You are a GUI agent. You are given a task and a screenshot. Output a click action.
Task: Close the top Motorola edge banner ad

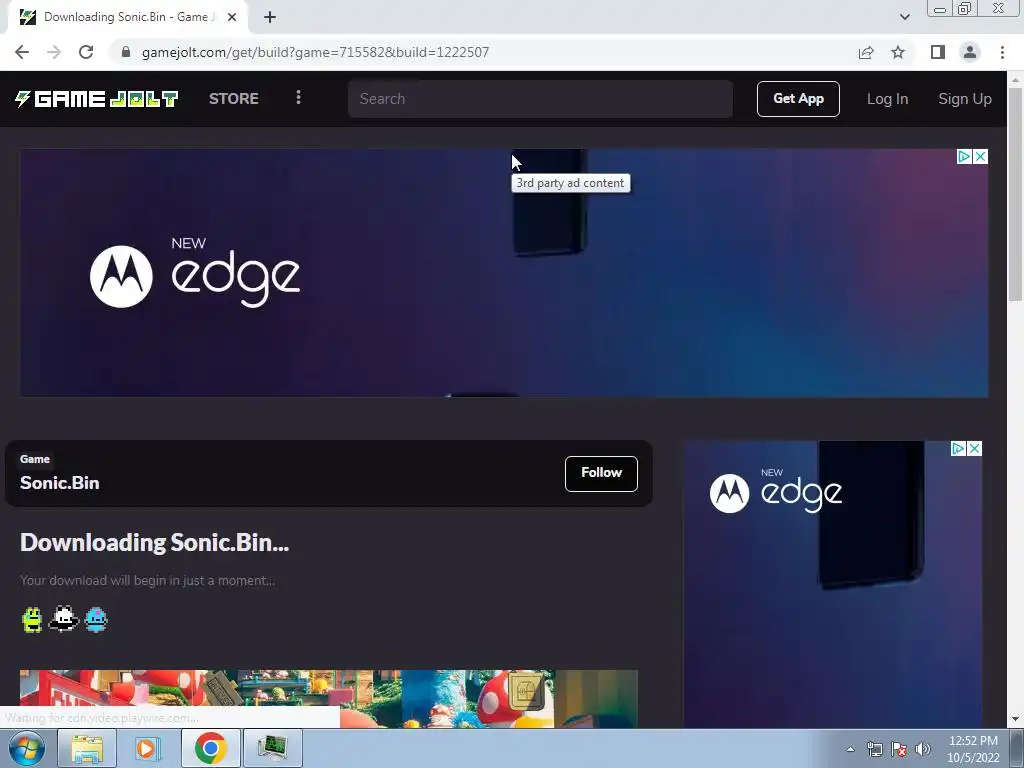[980, 157]
